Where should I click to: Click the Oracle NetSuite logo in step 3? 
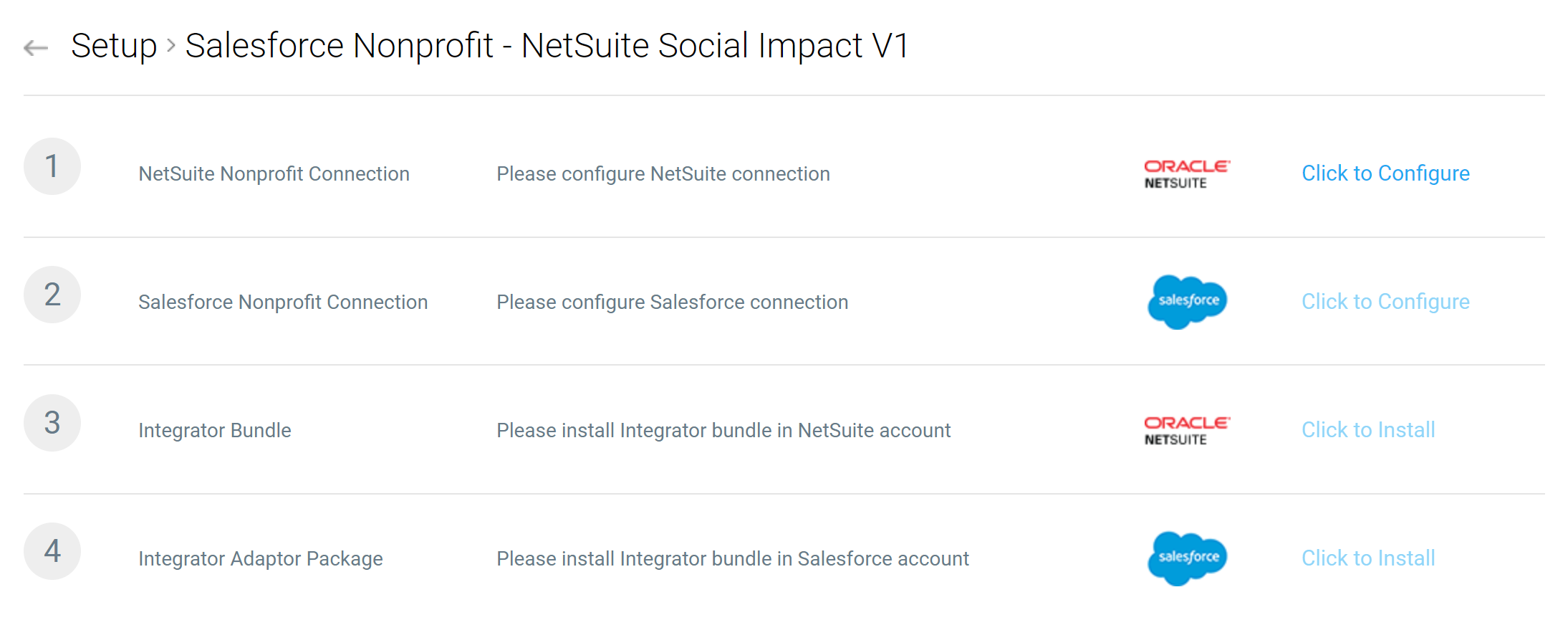click(1187, 431)
